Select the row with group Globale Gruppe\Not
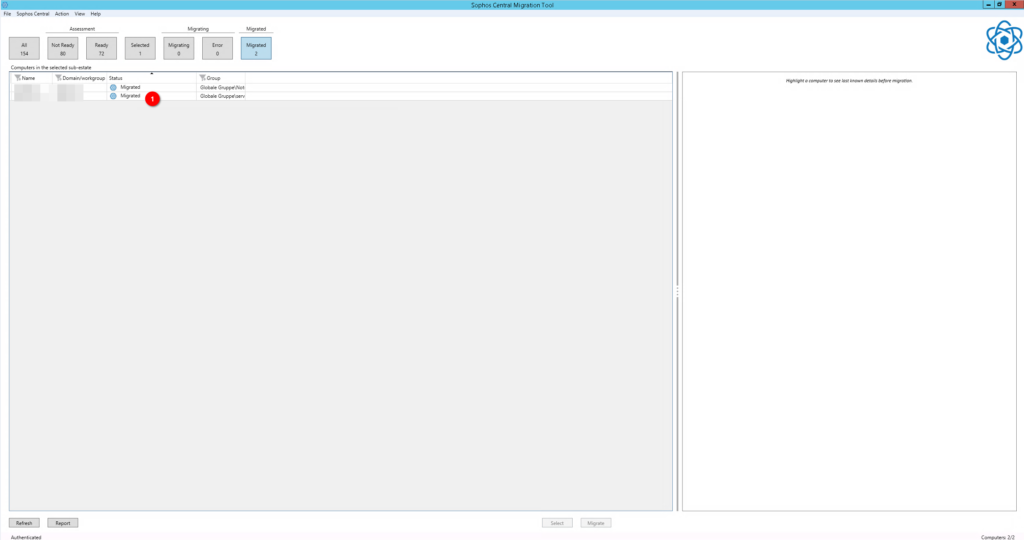This screenshot has height=540, width=1024. point(340,87)
